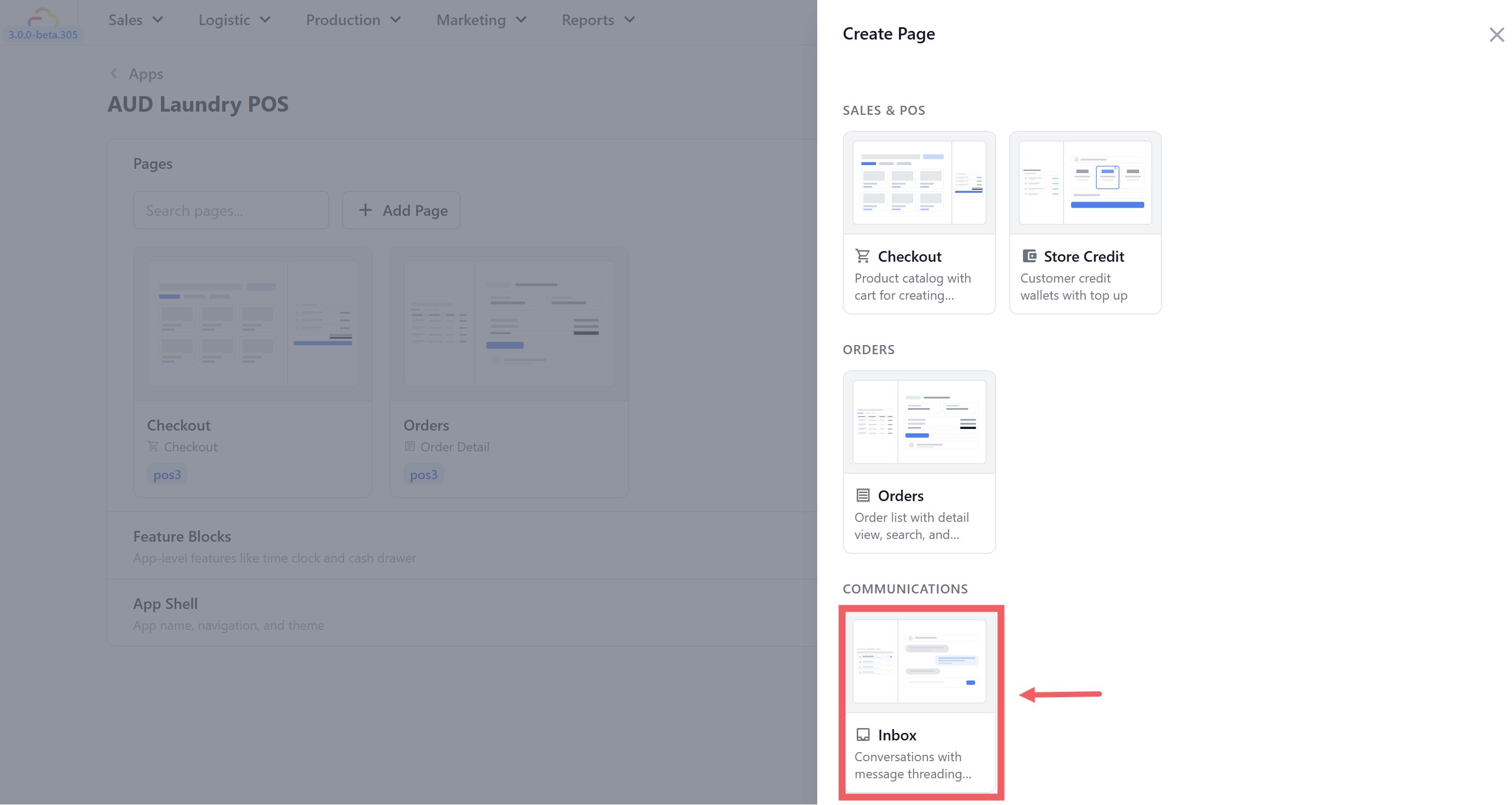The height and width of the screenshot is (805, 1512).
Task: Close the Create Page panel
Action: point(1496,35)
